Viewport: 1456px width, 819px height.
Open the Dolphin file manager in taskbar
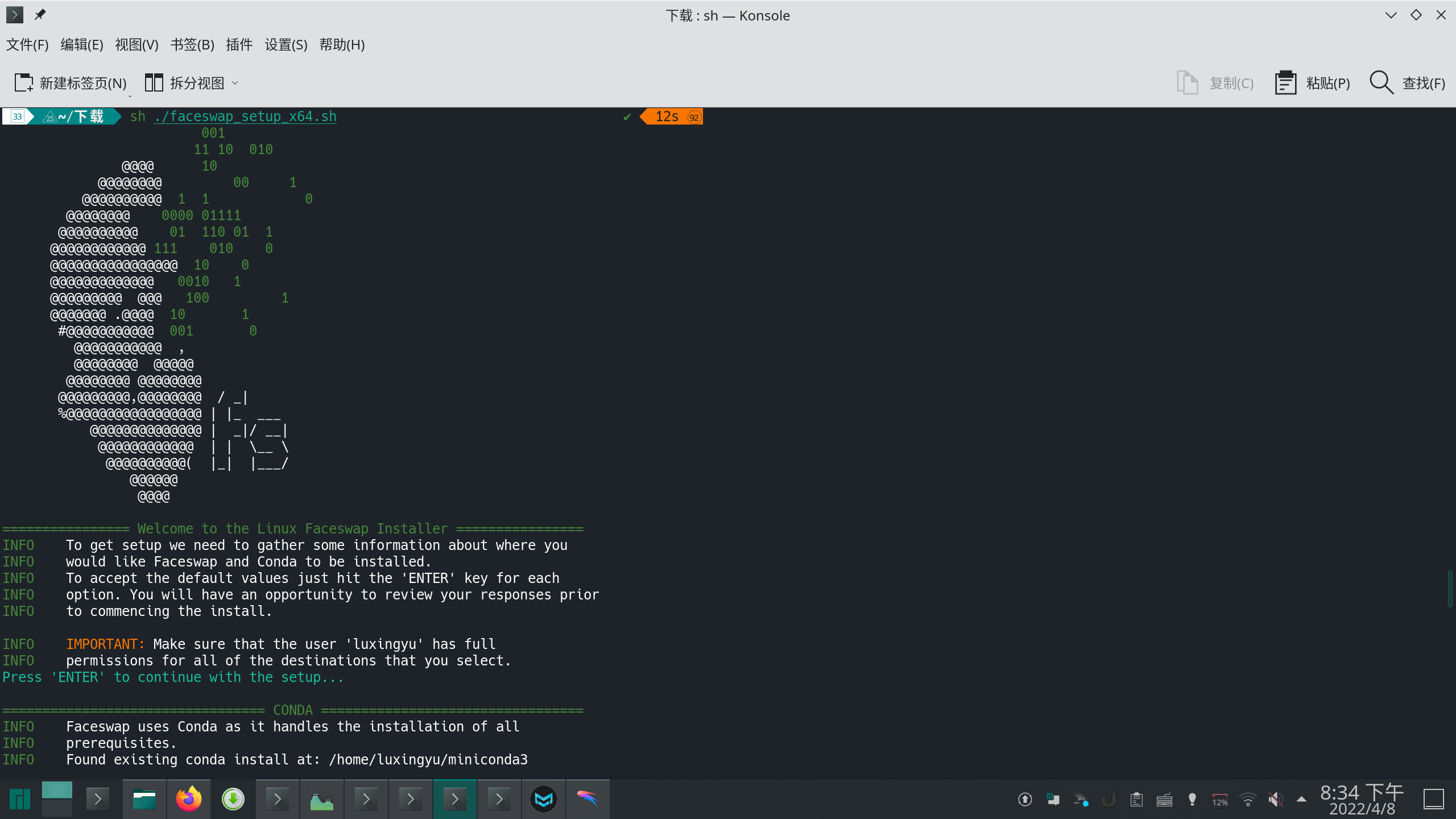pos(144,799)
